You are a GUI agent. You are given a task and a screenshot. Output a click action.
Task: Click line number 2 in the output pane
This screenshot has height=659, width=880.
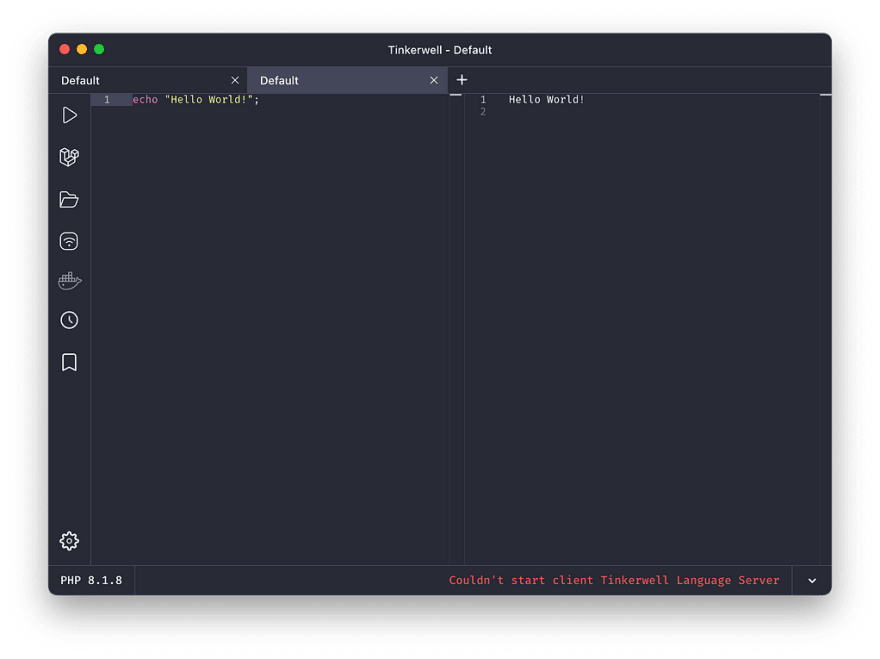(x=483, y=112)
